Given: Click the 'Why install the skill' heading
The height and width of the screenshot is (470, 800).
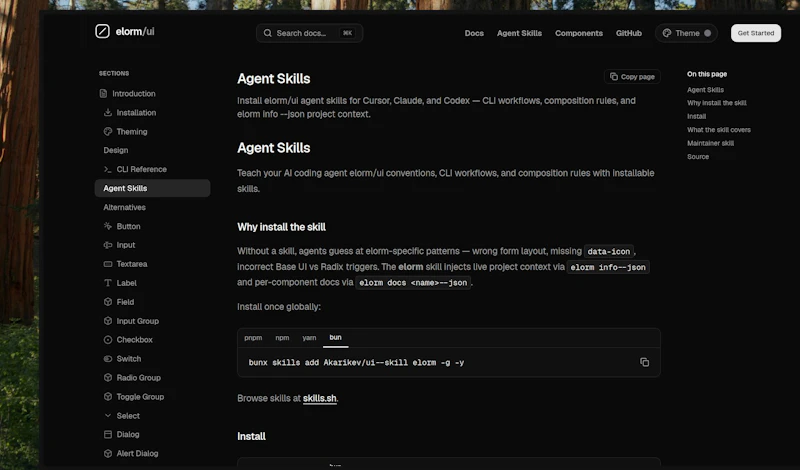Looking at the screenshot, I should (x=281, y=227).
